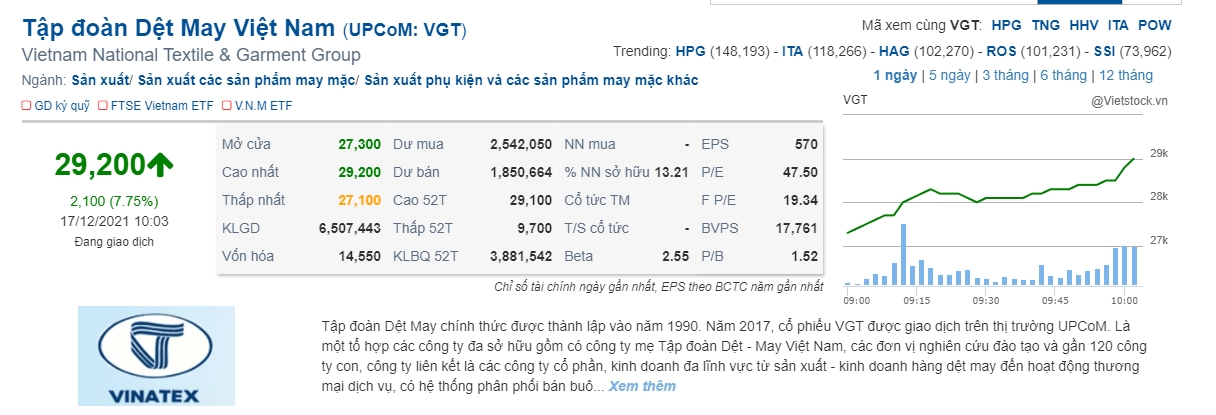Open the TNG related ticker link
Image resolution: width=1216 pixels, height=415 pixels.
coord(1046,25)
